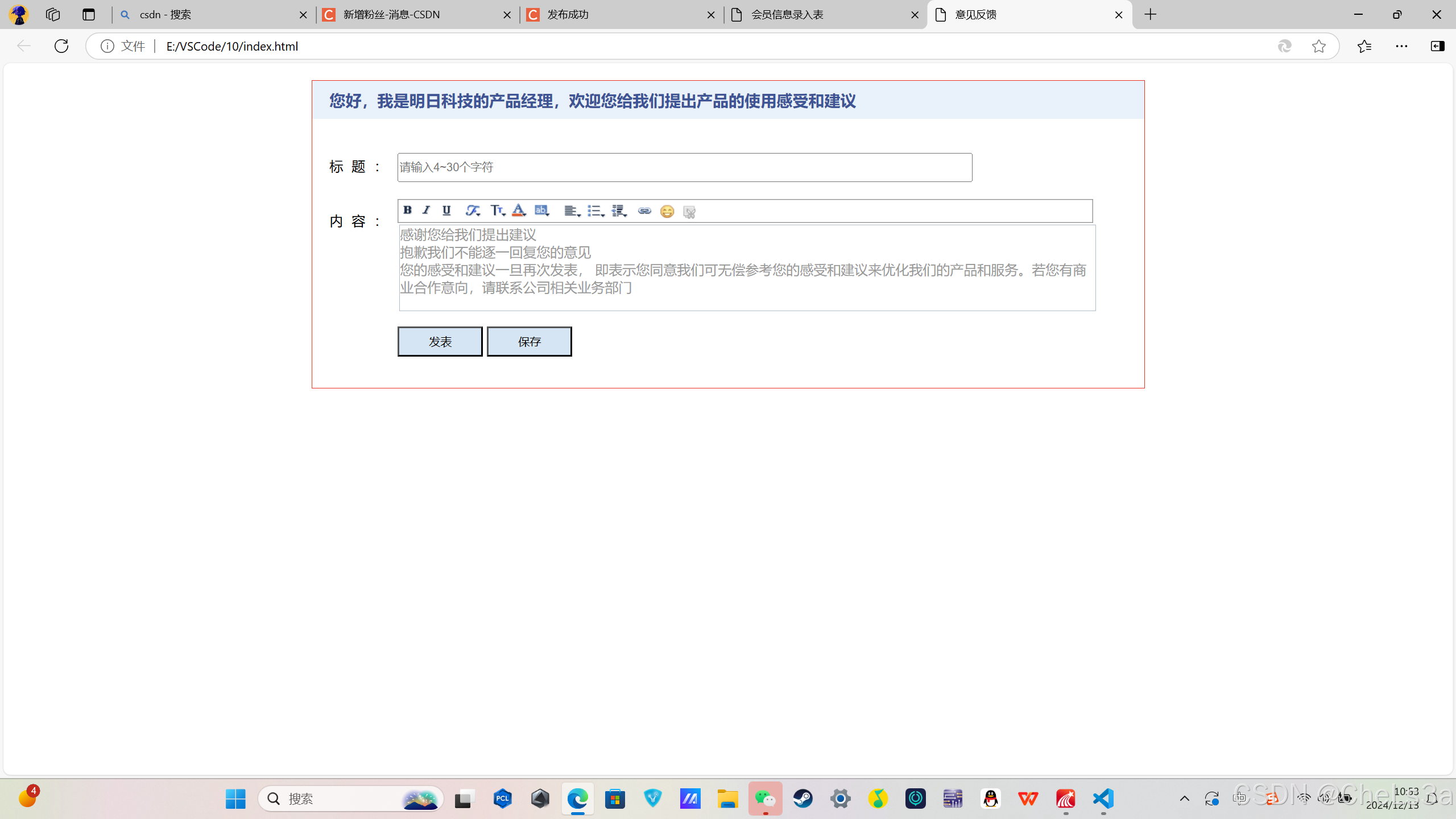Click the clear formatting icon
Image resolution: width=1456 pixels, height=819 pixels.
click(x=689, y=212)
